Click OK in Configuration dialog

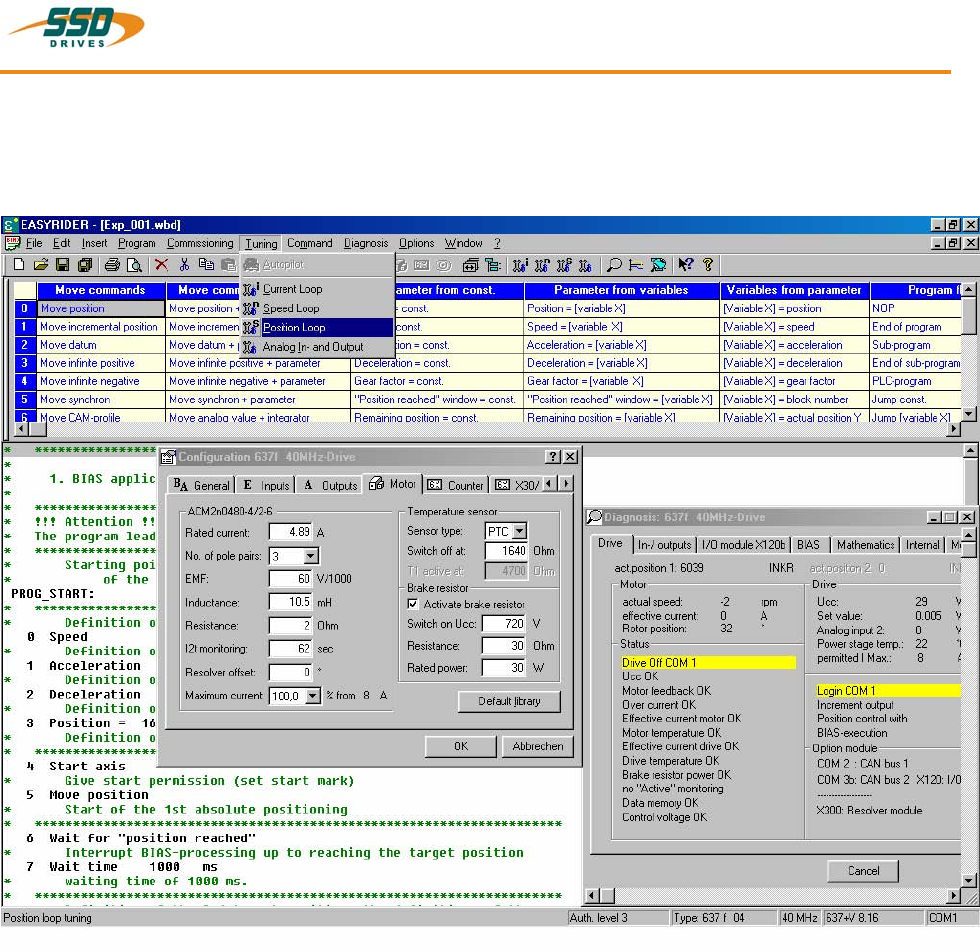[461, 746]
